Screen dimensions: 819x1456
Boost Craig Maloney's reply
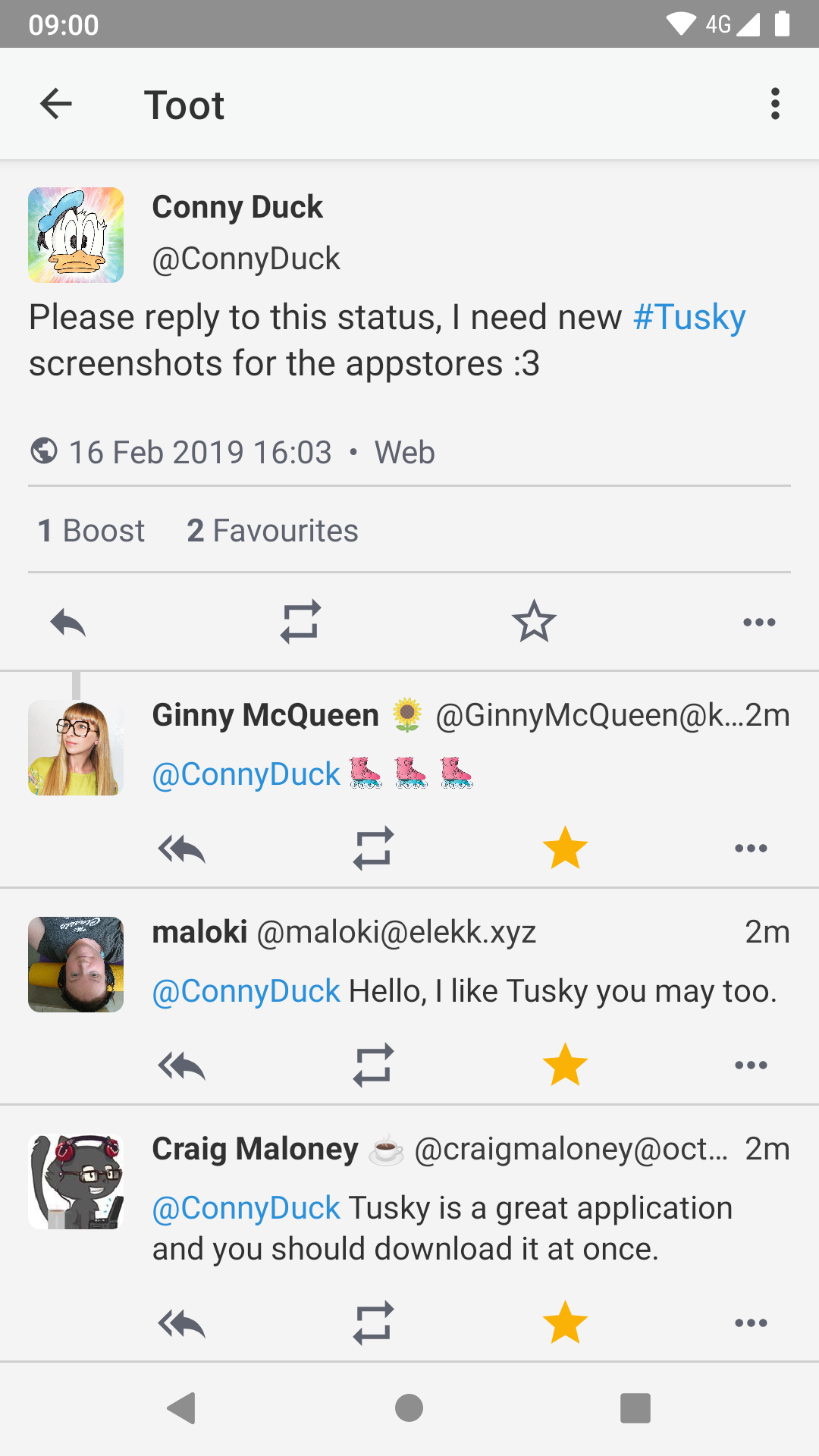(x=373, y=1323)
